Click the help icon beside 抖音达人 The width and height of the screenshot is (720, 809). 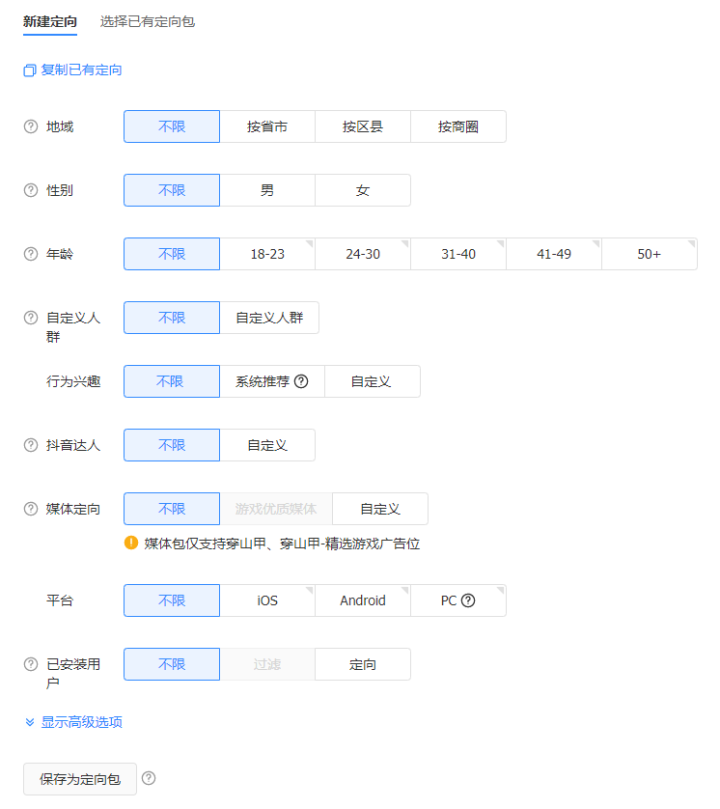[x=30, y=445]
